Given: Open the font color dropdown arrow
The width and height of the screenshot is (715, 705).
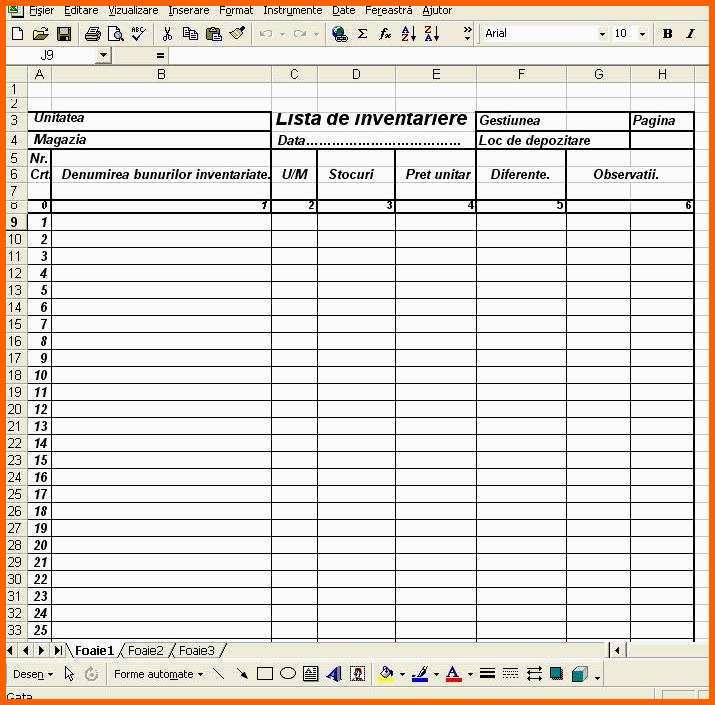Looking at the screenshot, I should click(x=470, y=674).
